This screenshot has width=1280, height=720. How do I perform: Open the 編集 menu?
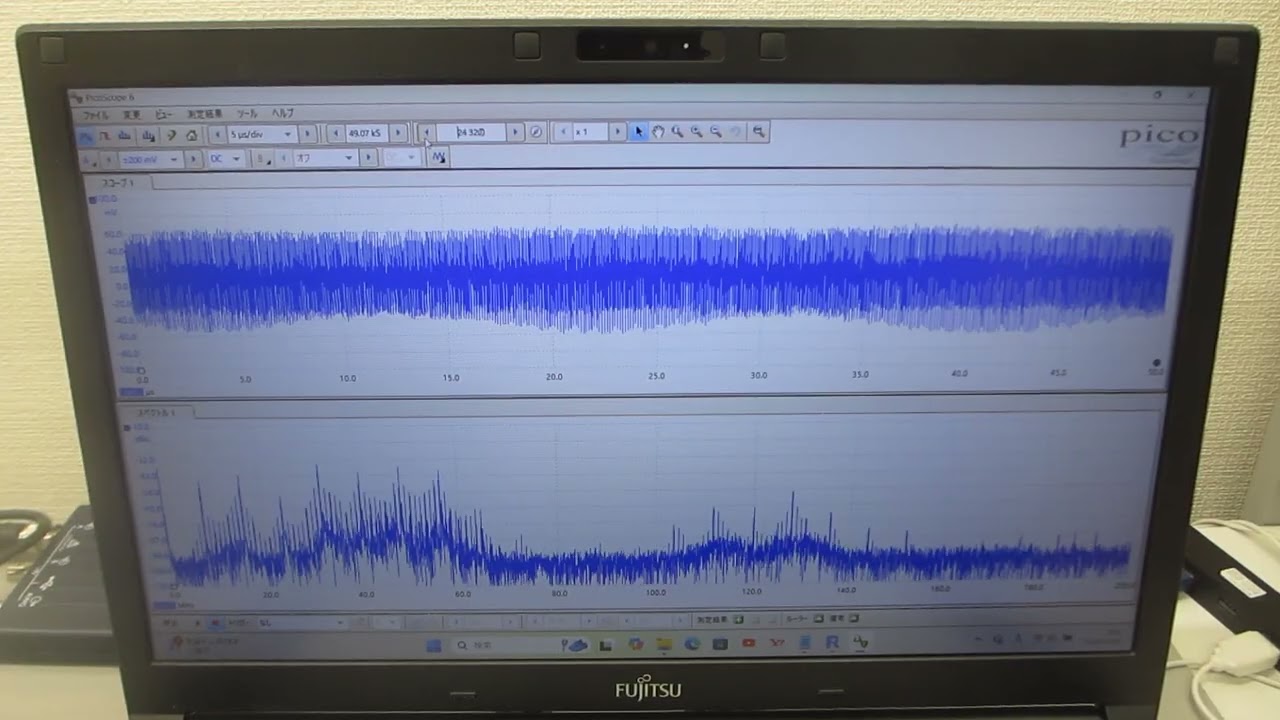click(132, 115)
